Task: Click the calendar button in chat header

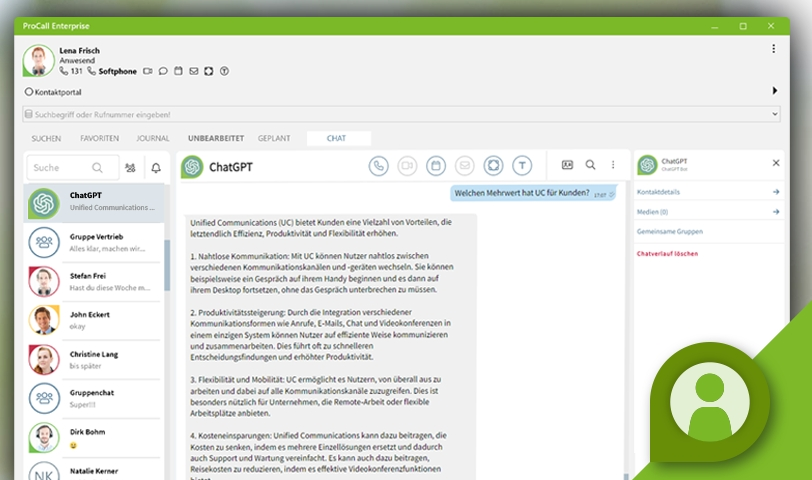Action: pos(436,166)
